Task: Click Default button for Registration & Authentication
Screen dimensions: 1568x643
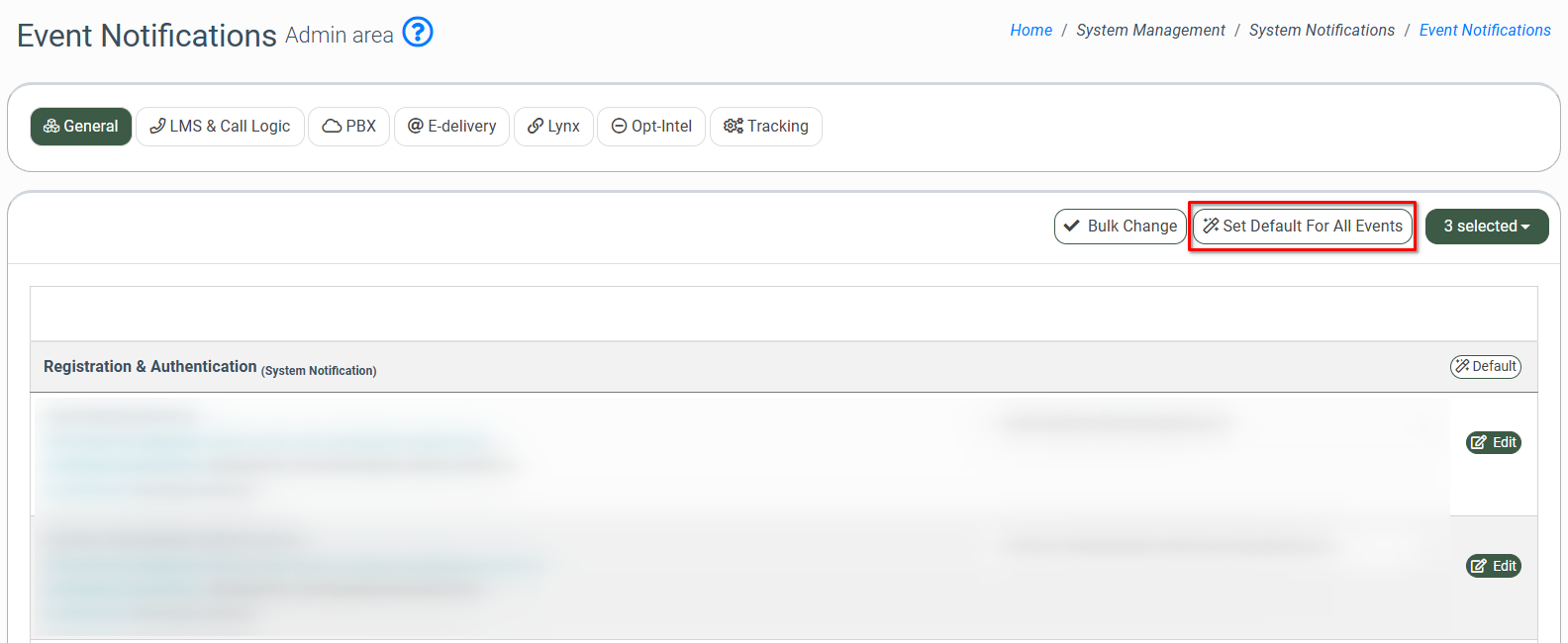Action: pyautogui.click(x=1486, y=367)
